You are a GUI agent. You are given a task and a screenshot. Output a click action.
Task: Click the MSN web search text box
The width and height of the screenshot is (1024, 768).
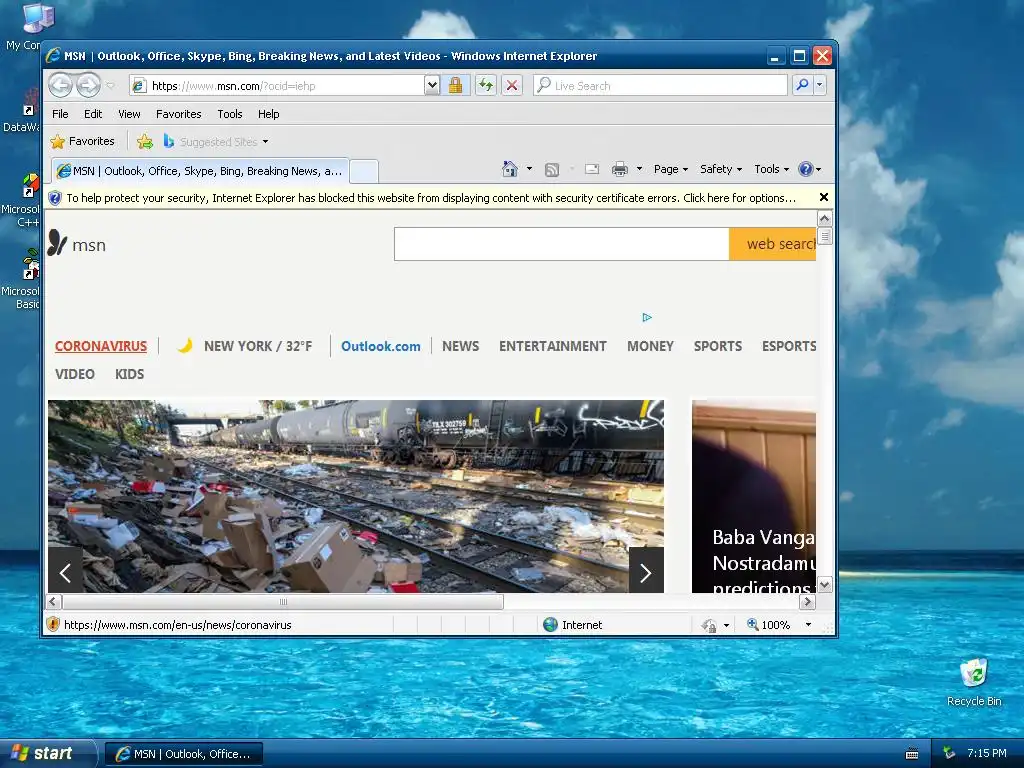[562, 244]
